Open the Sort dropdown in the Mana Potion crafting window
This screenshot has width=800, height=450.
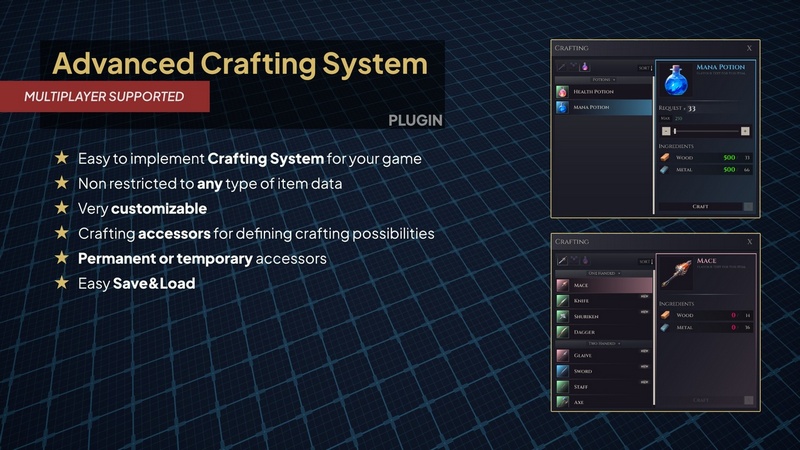point(644,68)
